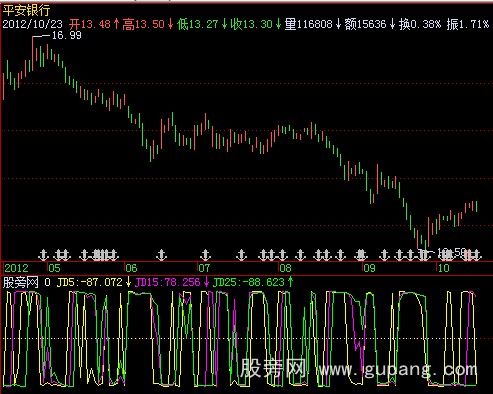Click the open price 开13.48 value
The width and height of the screenshot is (493, 394).
[x=90, y=24]
